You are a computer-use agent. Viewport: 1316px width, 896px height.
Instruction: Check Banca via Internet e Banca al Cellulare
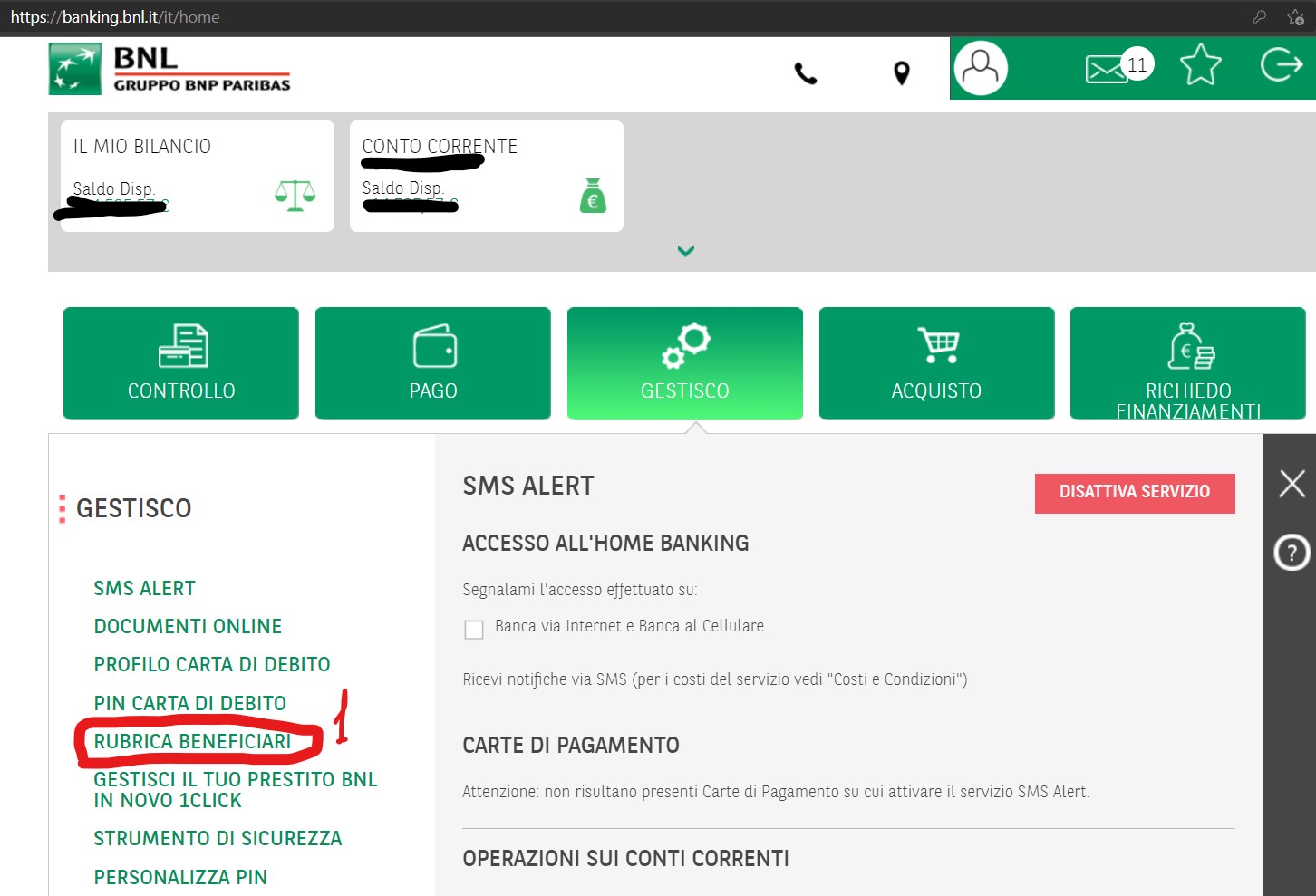pyautogui.click(x=474, y=630)
